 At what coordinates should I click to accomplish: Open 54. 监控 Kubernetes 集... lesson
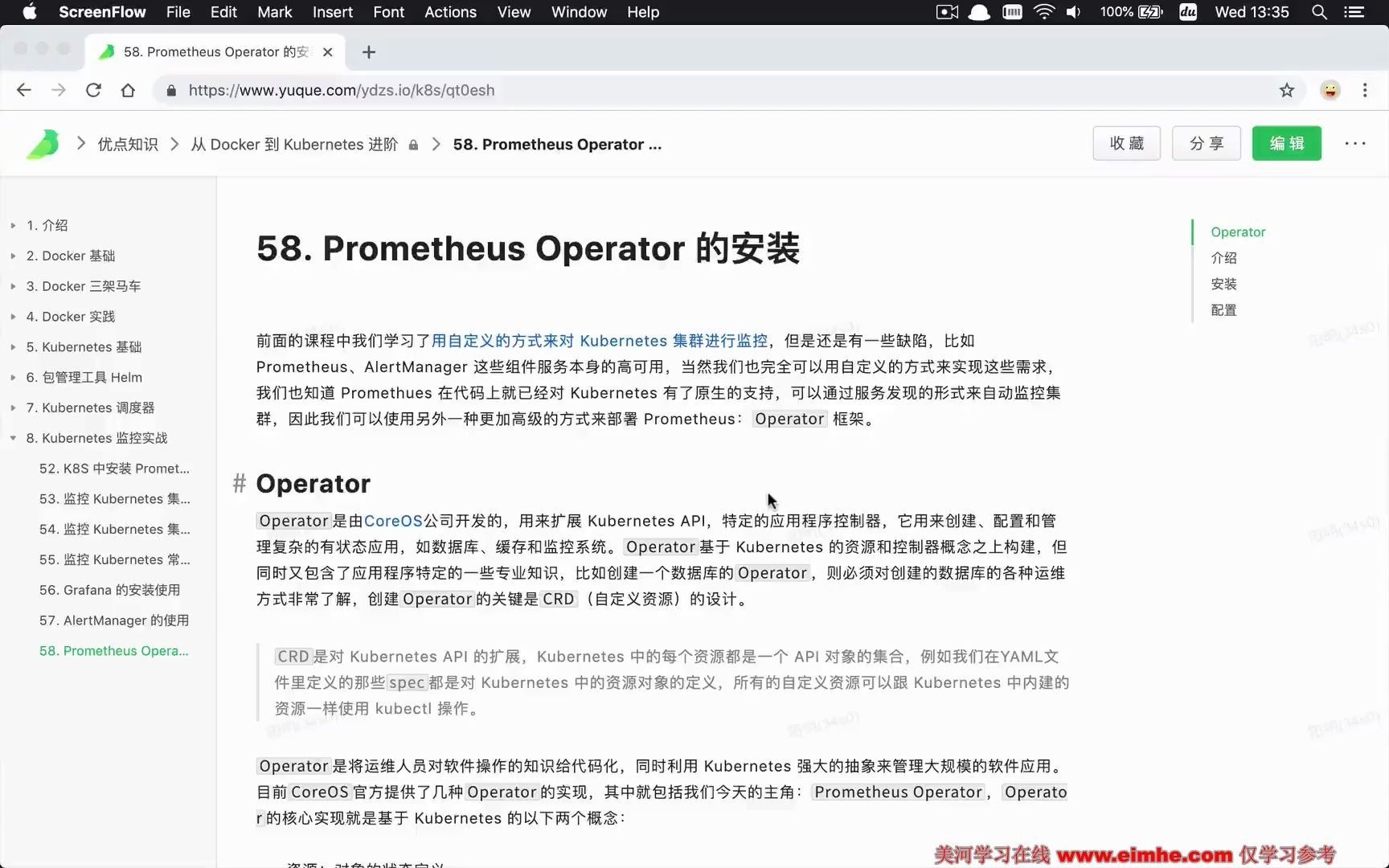pos(115,530)
